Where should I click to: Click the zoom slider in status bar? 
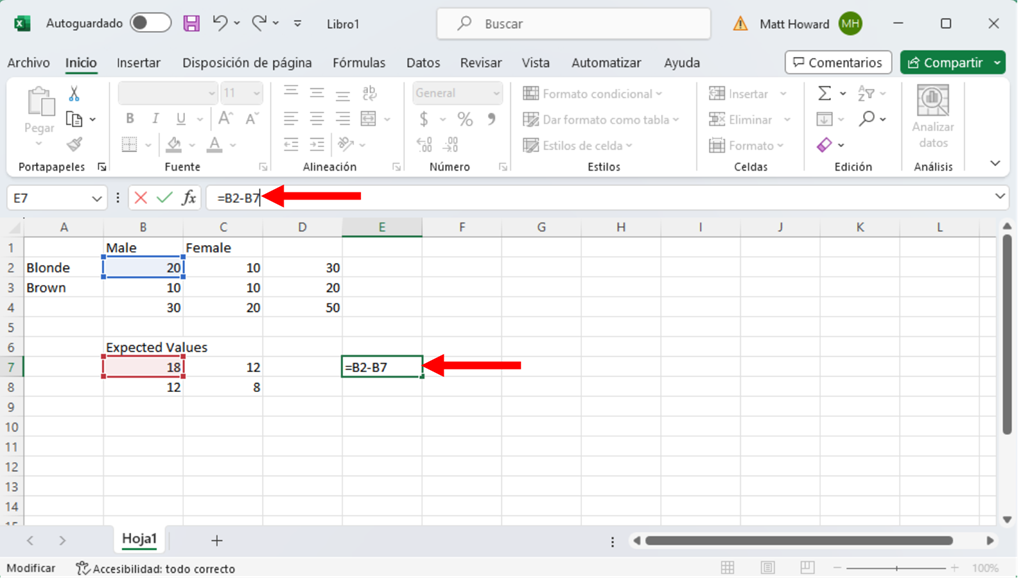tap(897, 568)
